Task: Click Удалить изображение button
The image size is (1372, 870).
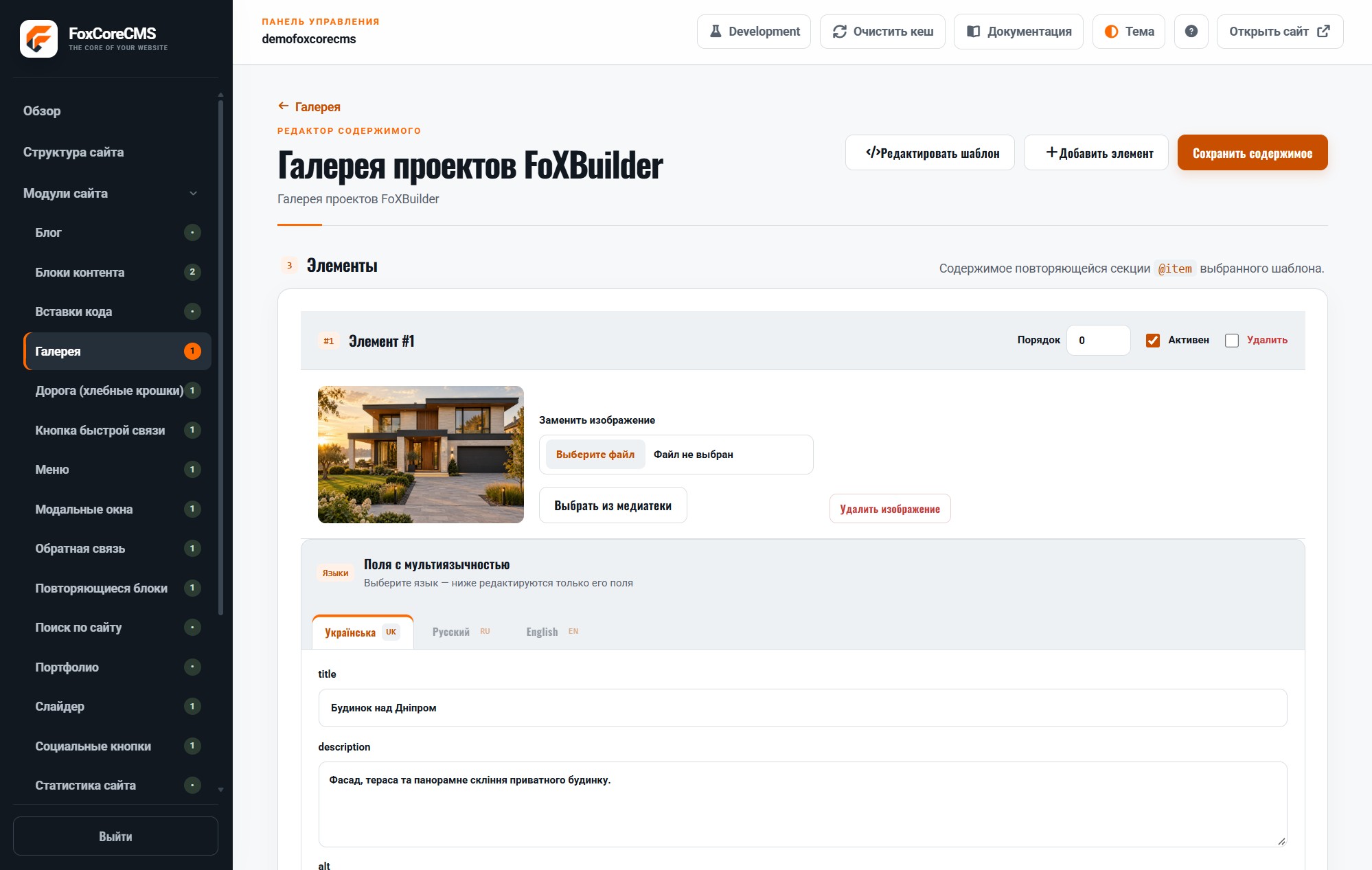Action: 890,509
